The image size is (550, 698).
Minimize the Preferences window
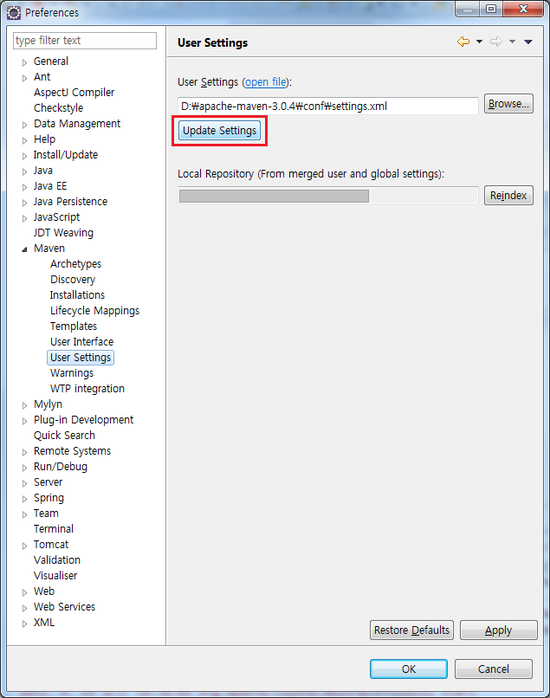(x=468, y=9)
